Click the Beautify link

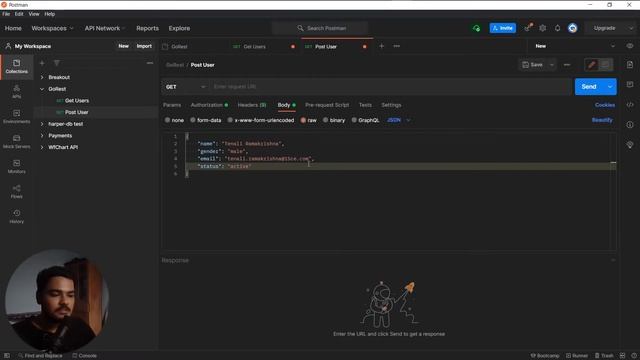pyautogui.click(x=602, y=120)
